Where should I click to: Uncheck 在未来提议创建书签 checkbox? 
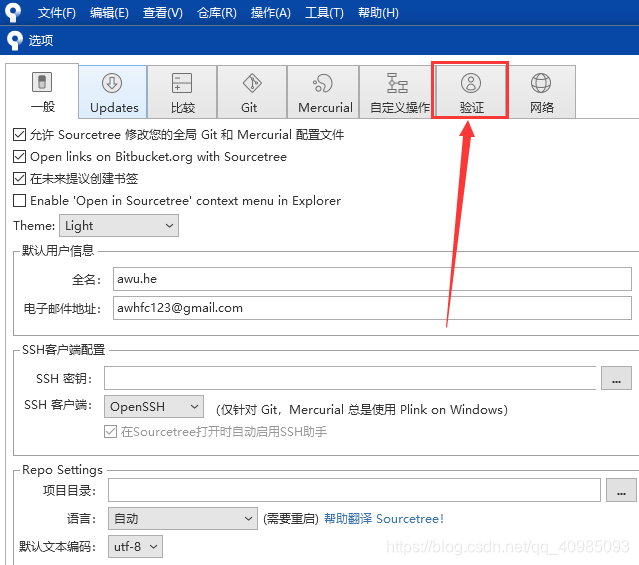pyautogui.click(x=20, y=179)
